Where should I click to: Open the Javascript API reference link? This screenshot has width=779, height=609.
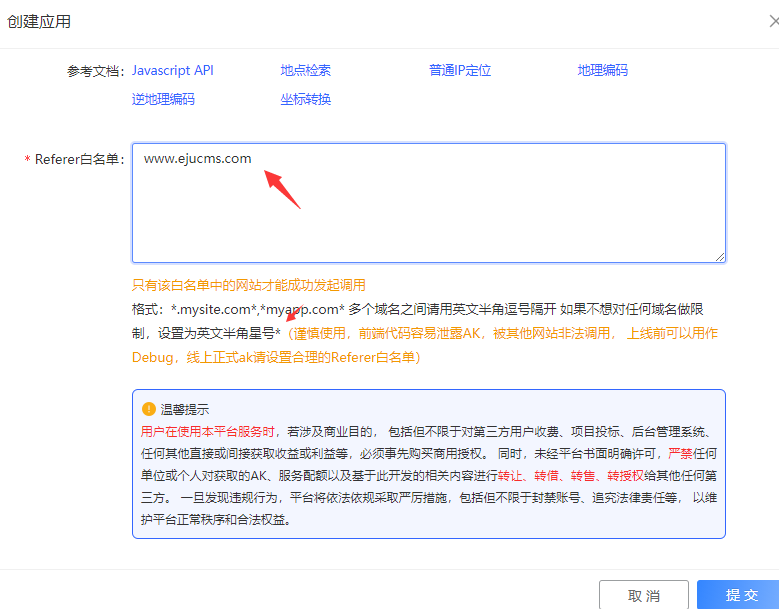(x=172, y=70)
